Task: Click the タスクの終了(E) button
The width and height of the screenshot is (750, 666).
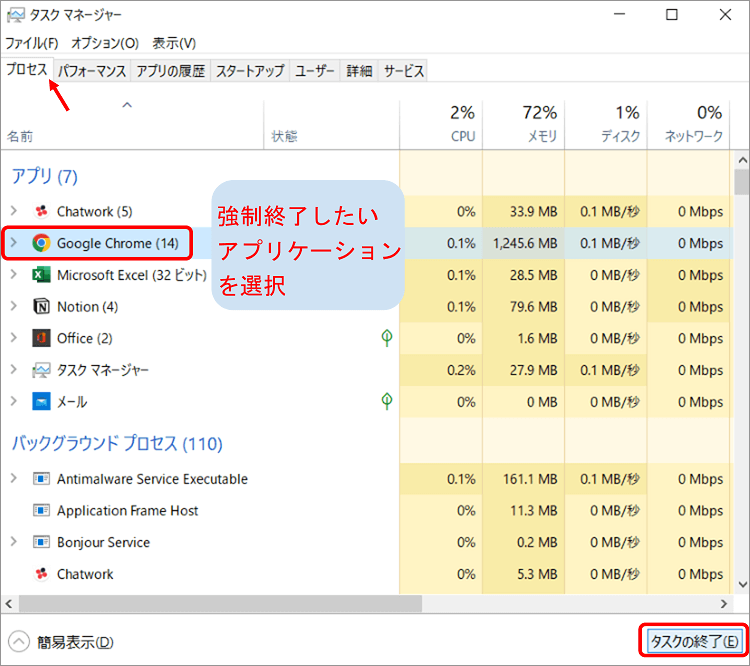Action: tap(694, 641)
